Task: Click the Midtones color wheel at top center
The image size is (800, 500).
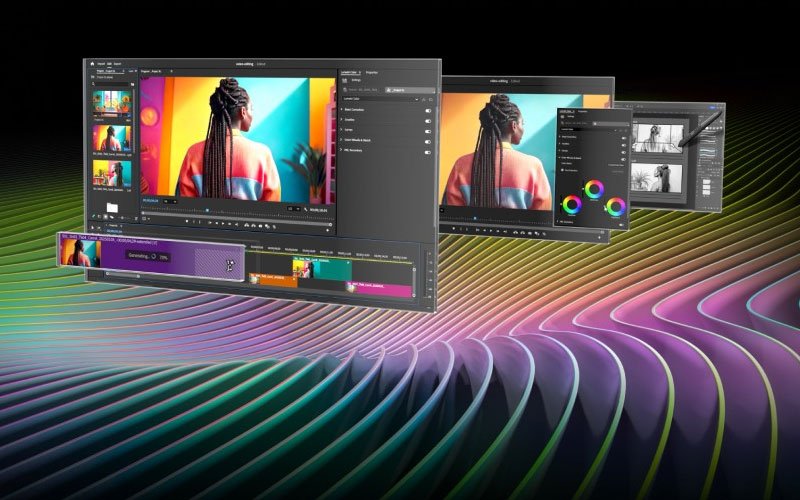Action: tap(593, 187)
